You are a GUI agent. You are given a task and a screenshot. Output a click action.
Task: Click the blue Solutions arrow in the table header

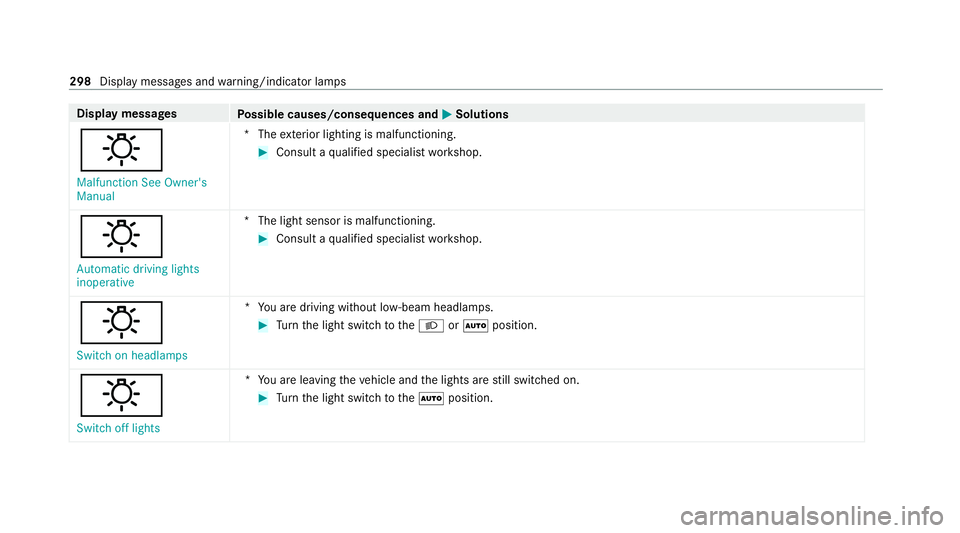click(447, 114)
